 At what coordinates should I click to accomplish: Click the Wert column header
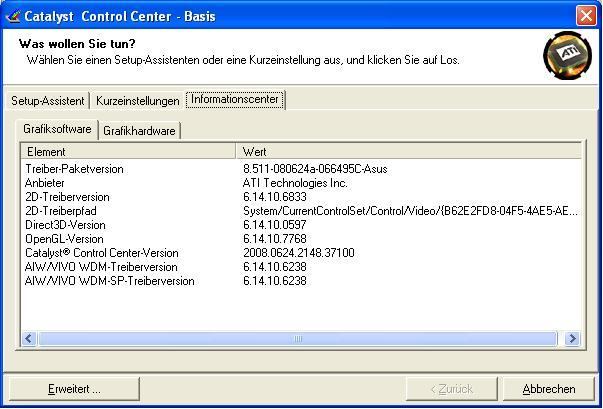pos(408,151)
